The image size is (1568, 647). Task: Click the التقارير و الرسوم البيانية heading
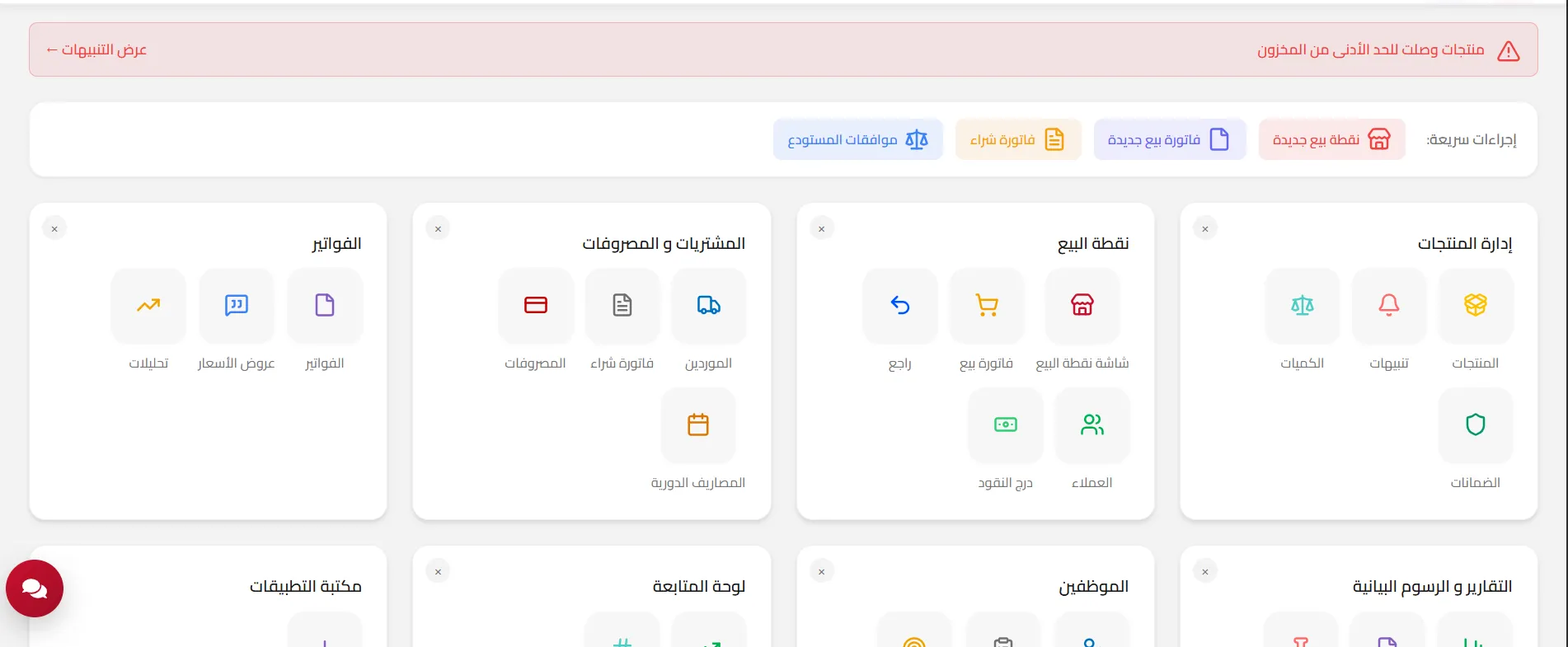point(1432,587)
